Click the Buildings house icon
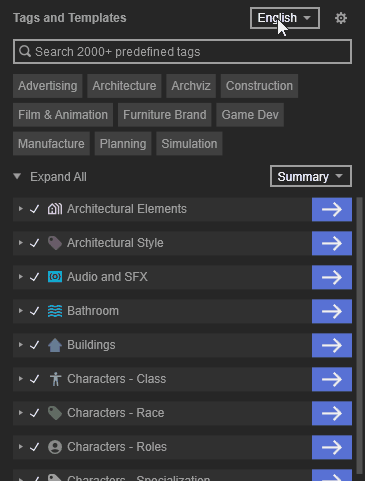Image resolution: width=365 pixels, height=481 pixels. coord(55,345)
